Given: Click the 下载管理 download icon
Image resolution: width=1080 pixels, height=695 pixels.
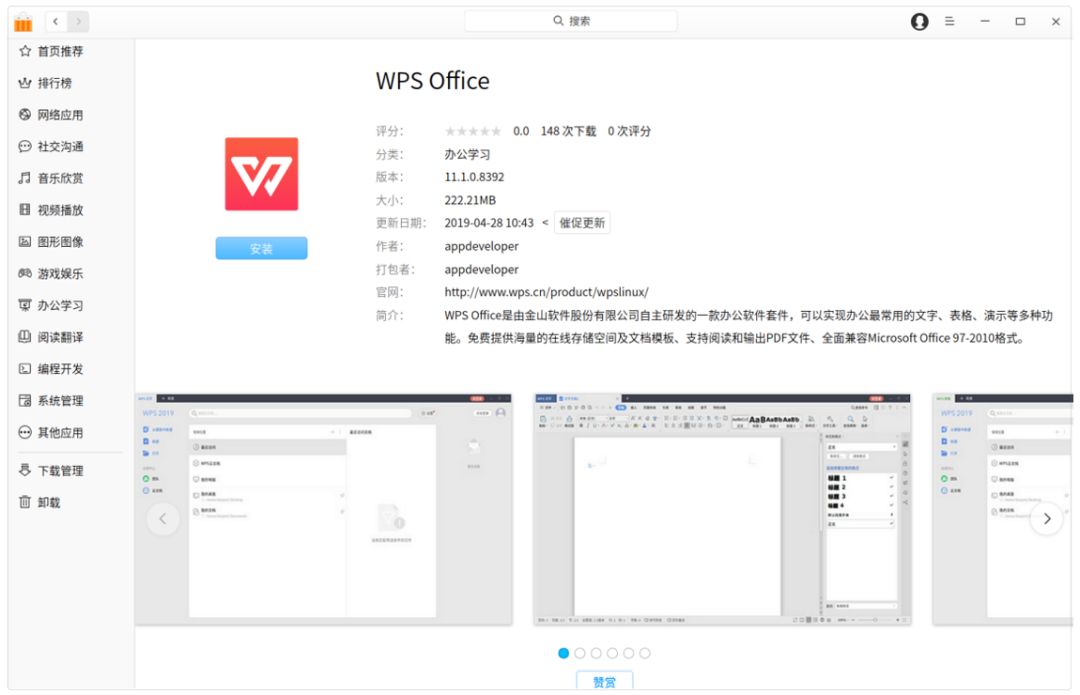Looking at the screenshot, I should pyautogui.click(x=25, y=470).
